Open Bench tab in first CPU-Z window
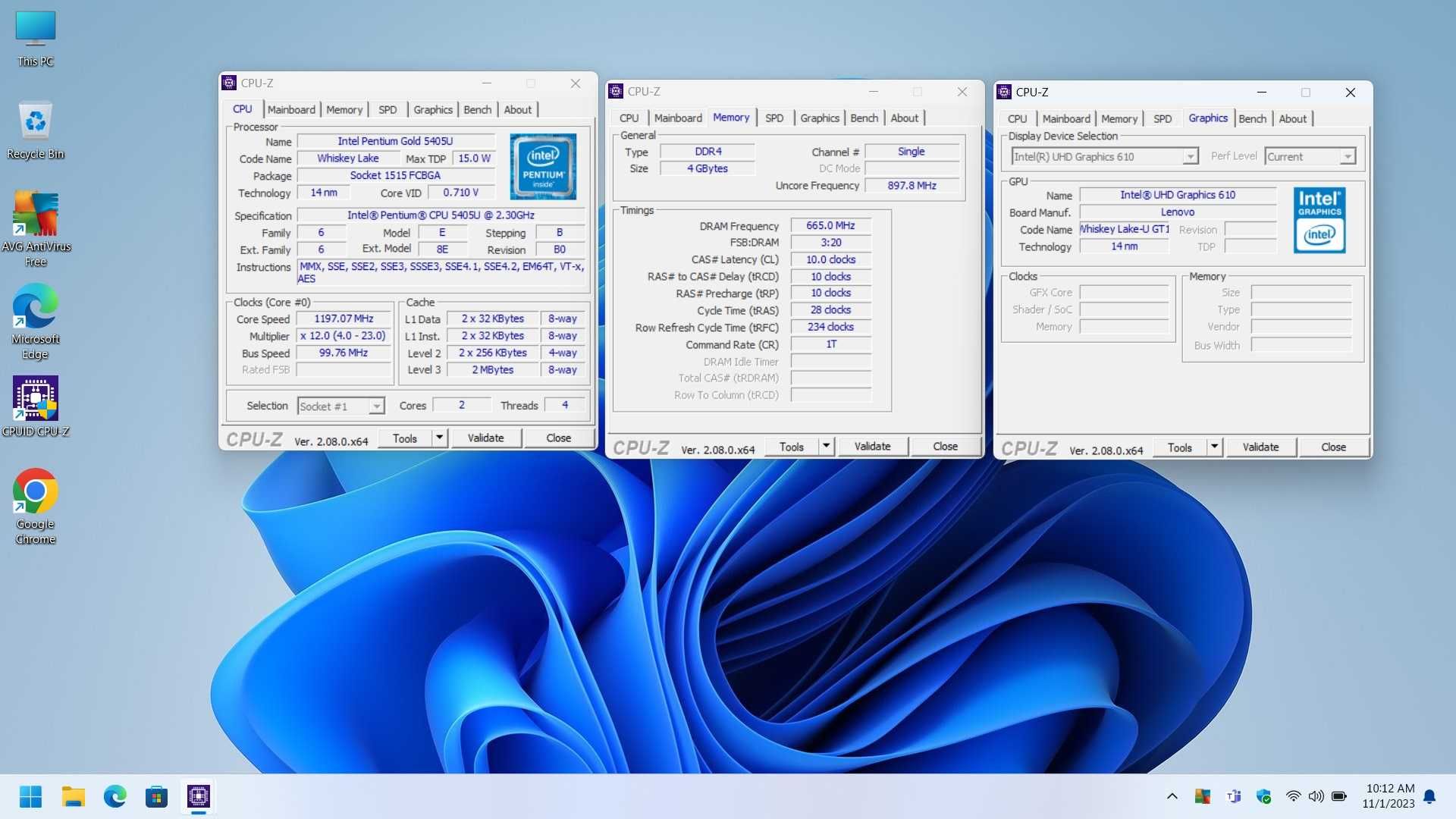Image resolution: width=1456 pixels, height=819 pixels. (x=478, y=110)
